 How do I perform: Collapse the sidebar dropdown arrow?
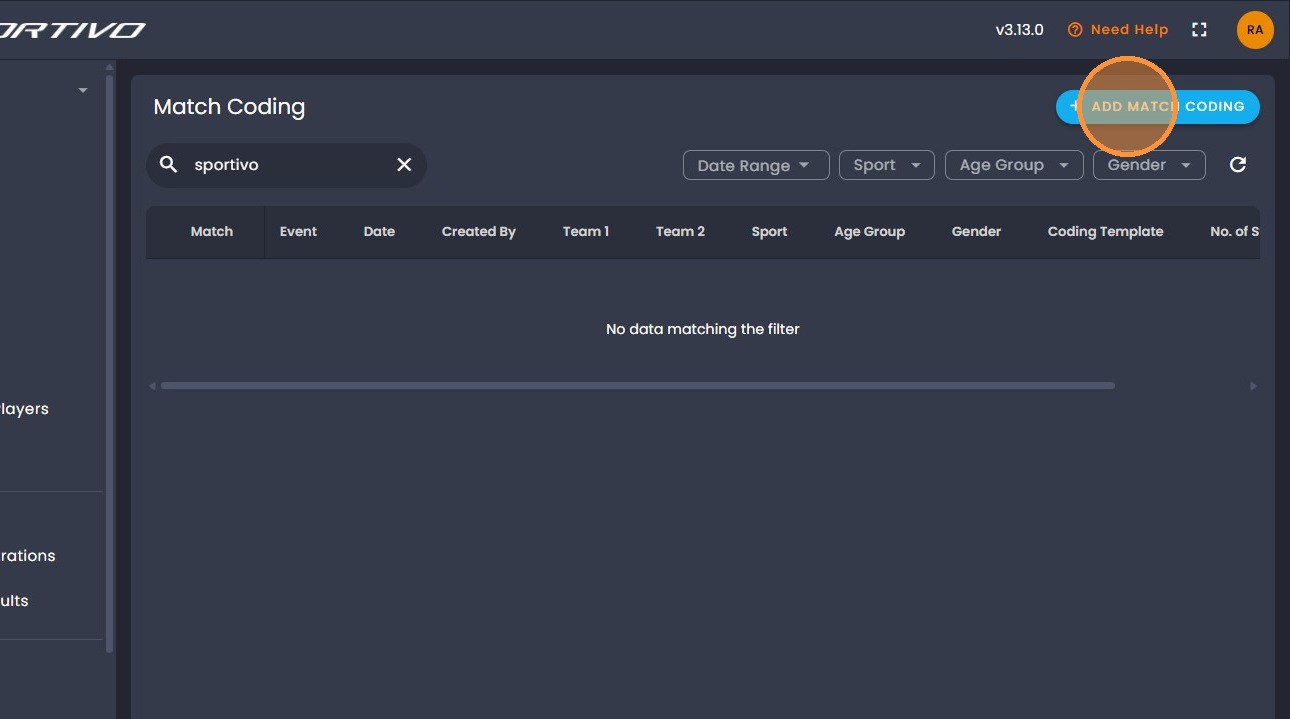click(x=83, y=91)
